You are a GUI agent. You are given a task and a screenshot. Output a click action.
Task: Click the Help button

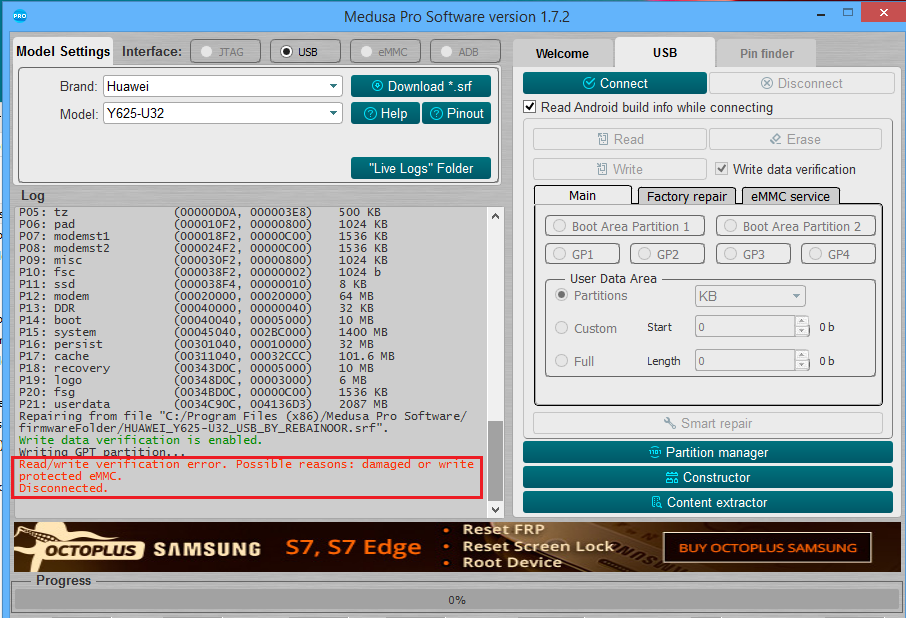click(x=385, y=113)
